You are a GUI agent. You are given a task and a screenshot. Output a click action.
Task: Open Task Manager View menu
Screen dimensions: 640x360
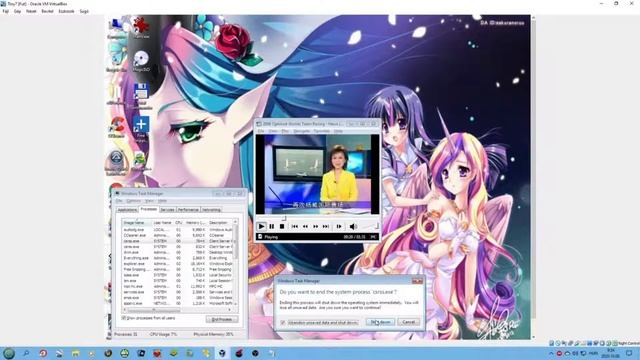[x=149, y=201]
